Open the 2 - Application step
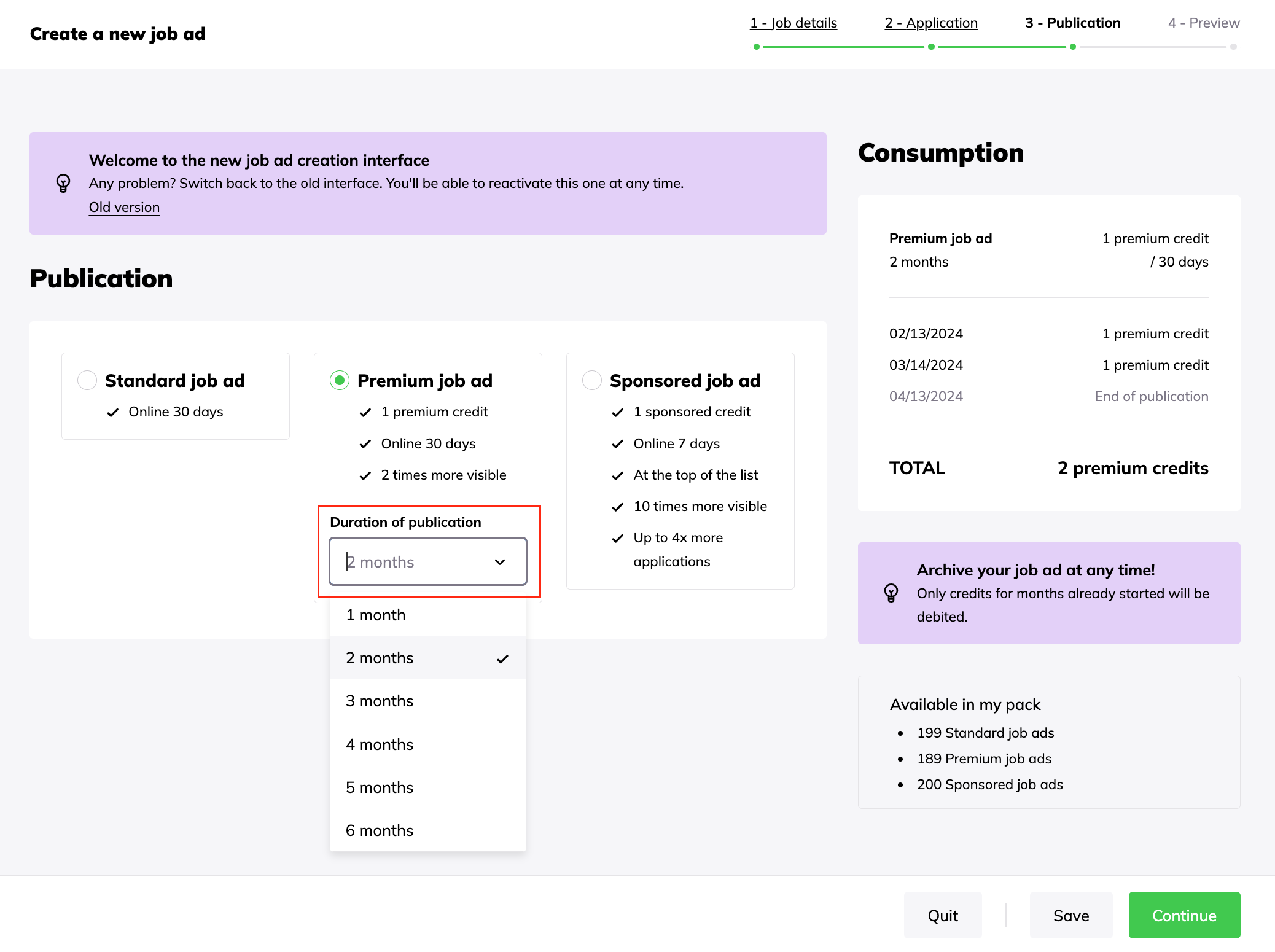Viewport: 1275px width, 952px height. point(930,23)
